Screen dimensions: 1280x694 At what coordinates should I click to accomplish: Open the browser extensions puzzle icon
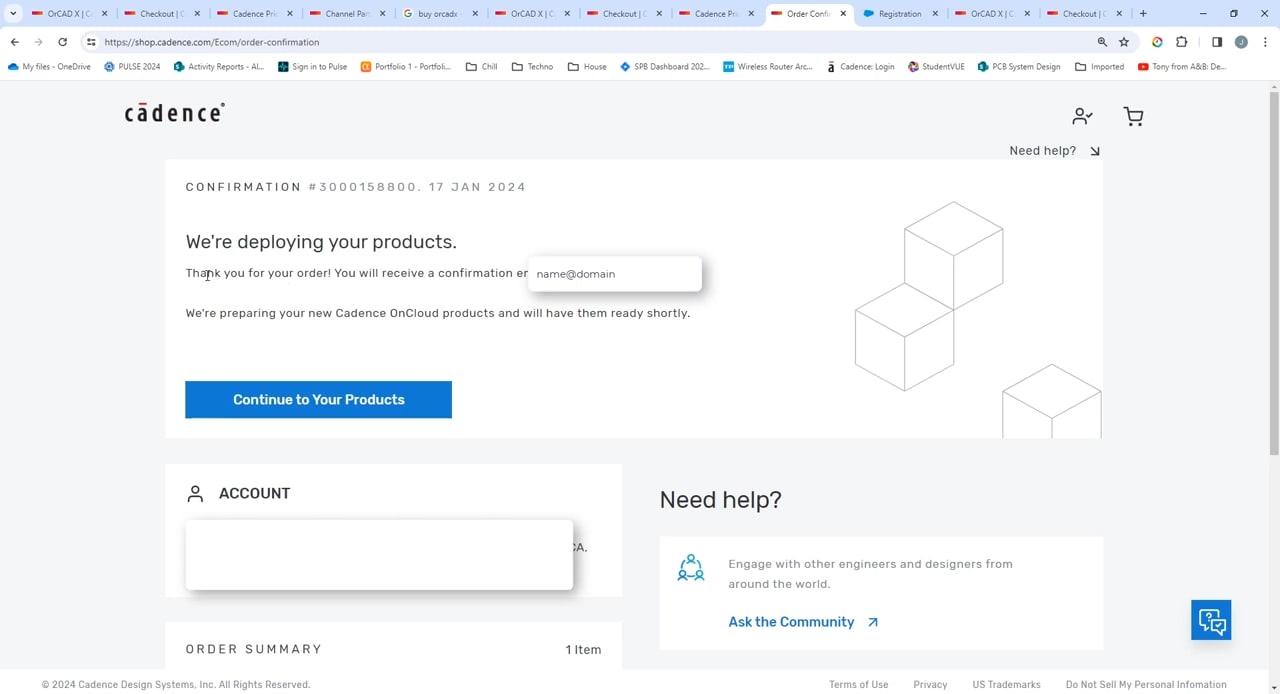(1181, 42)
